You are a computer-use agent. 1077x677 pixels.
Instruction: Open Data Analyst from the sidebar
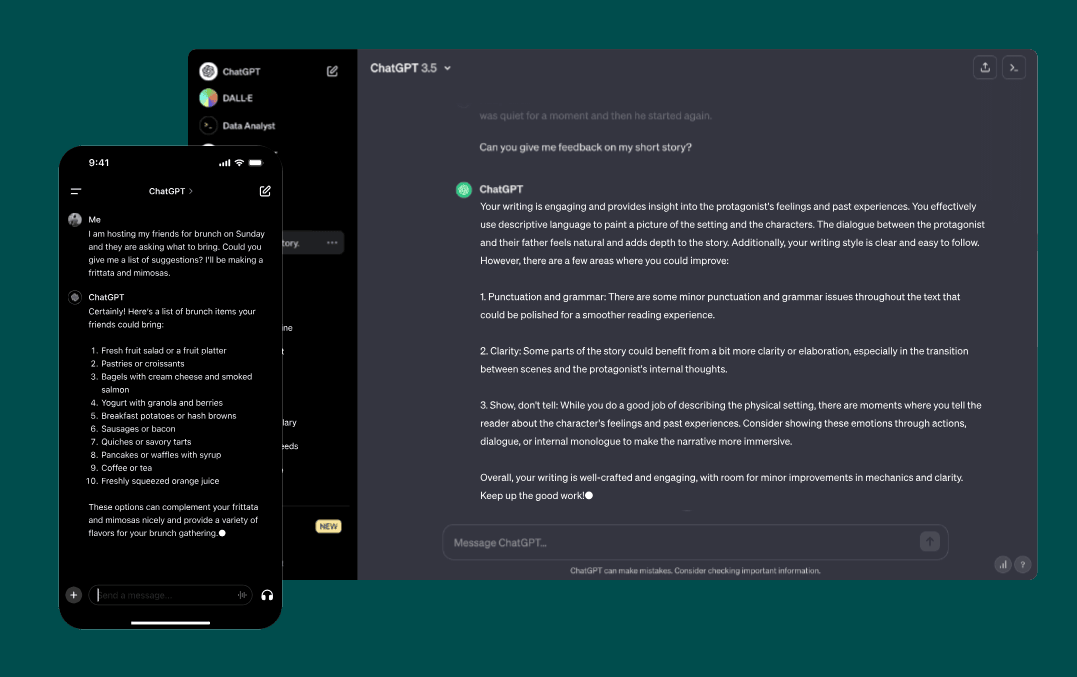[x=248, y=126]
